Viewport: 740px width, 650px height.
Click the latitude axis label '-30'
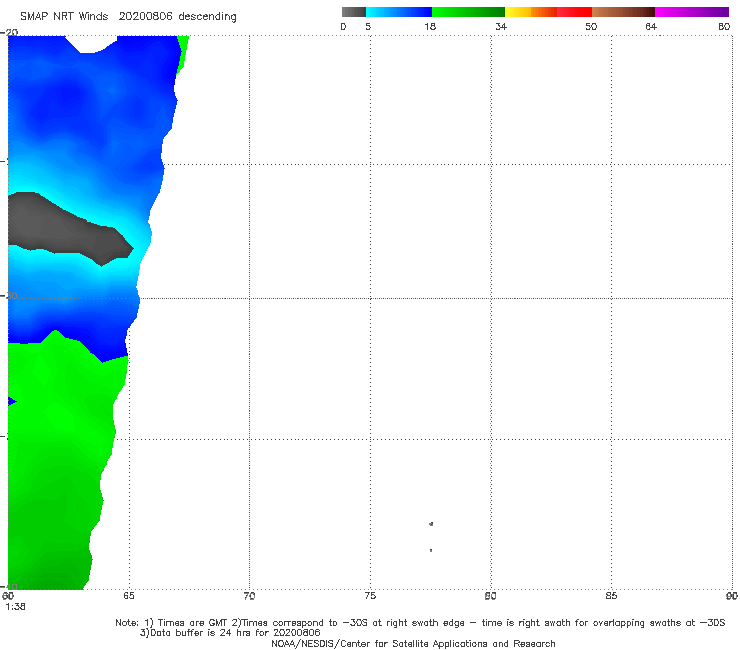[x=9, y=295]
